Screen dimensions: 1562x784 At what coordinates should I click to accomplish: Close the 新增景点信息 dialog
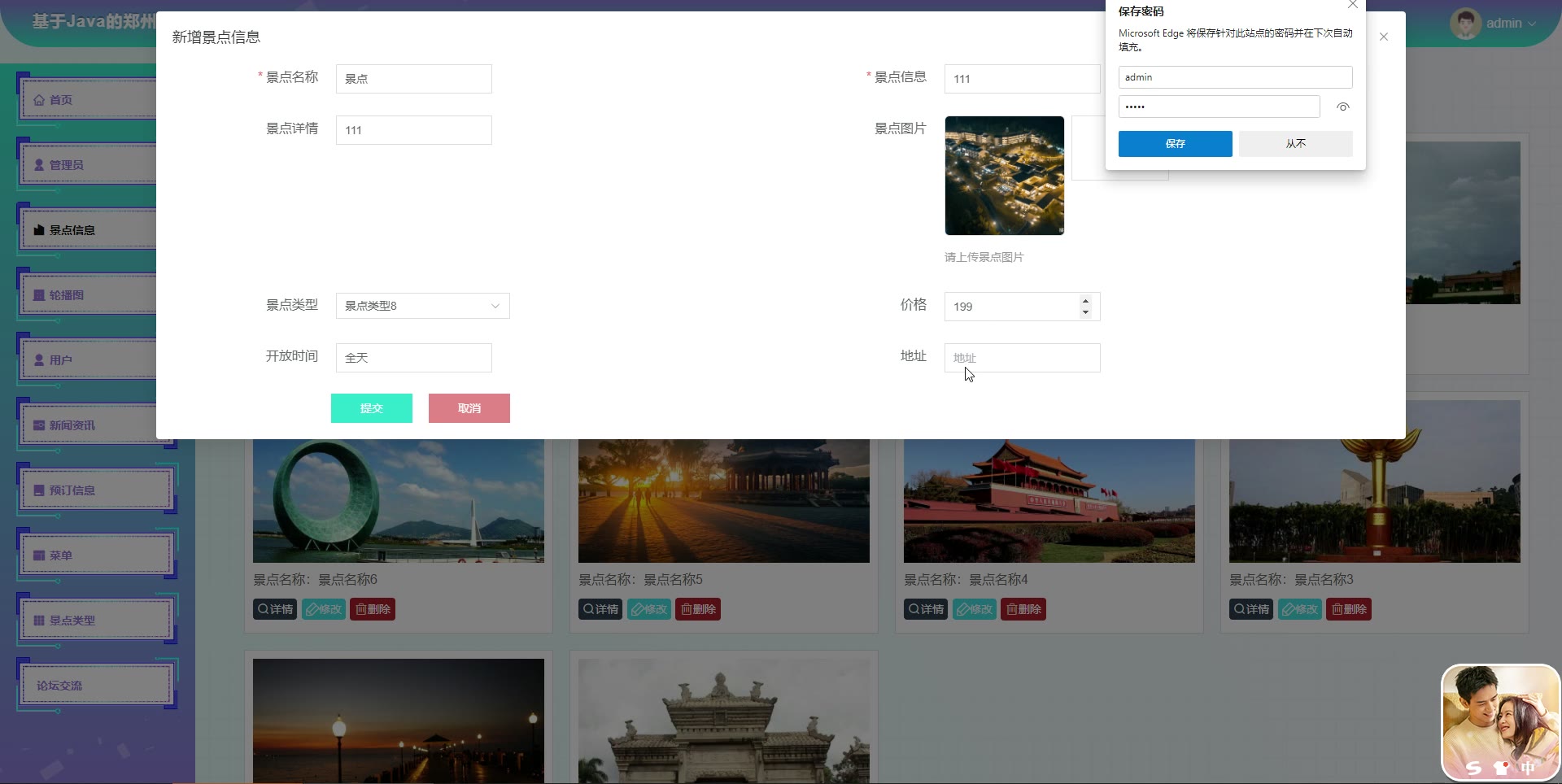click(1384, 37)
